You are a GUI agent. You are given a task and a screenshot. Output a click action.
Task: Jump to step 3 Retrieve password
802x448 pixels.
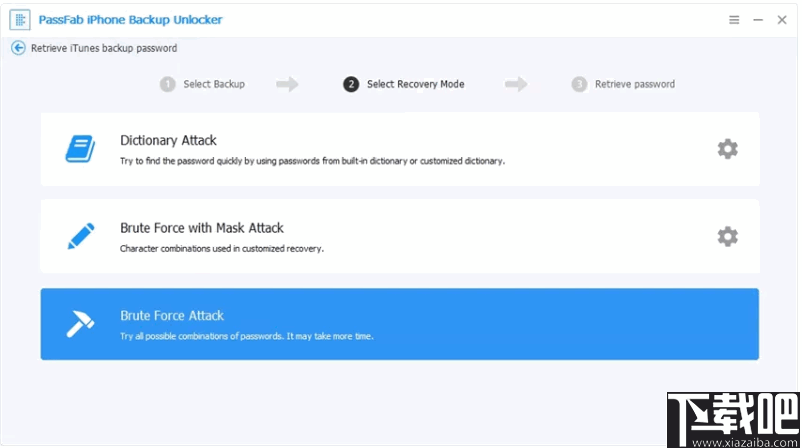tap(623, 84)
